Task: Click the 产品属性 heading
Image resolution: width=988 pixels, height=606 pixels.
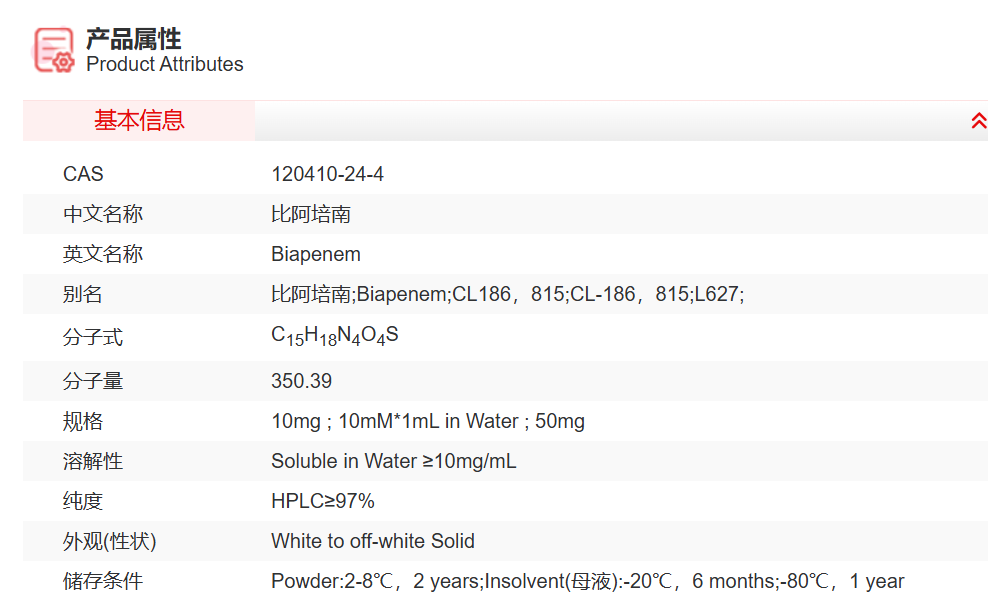Action: click(133, 39)
